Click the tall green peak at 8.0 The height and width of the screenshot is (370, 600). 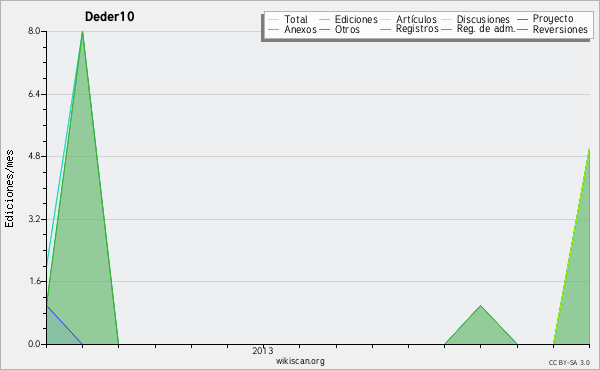pos(83,187)
